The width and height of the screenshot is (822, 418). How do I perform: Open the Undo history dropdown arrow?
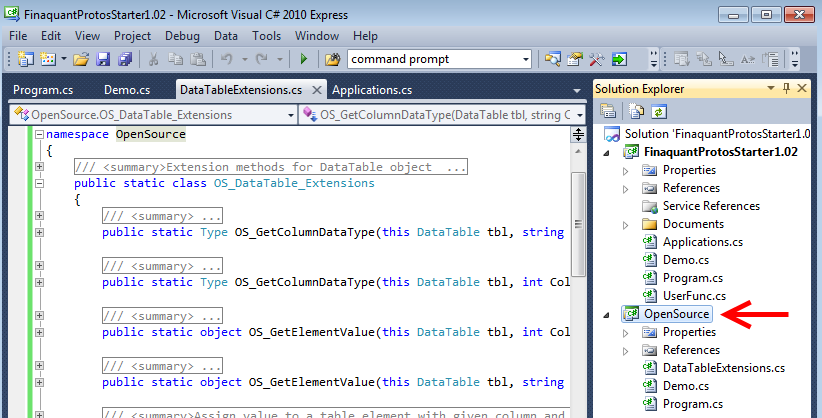244,59
